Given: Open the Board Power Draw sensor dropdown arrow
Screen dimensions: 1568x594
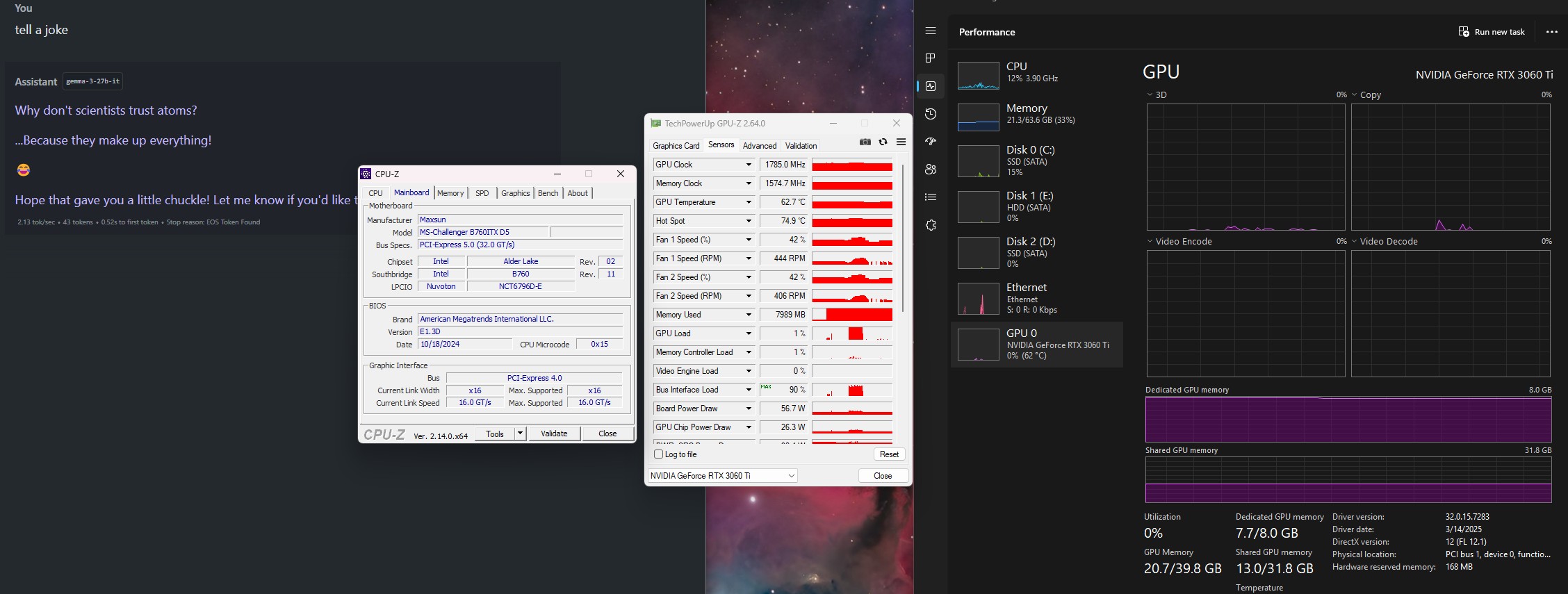Looking at the screenshot, I should point(749,409).
